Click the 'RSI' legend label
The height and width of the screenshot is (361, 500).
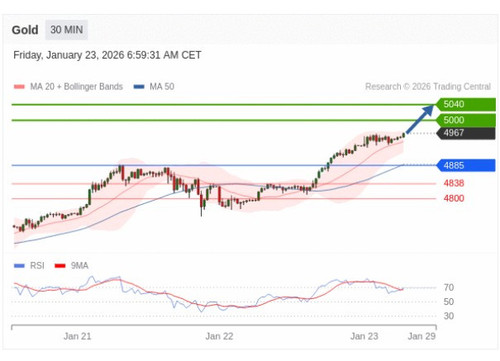pos(37,266)
